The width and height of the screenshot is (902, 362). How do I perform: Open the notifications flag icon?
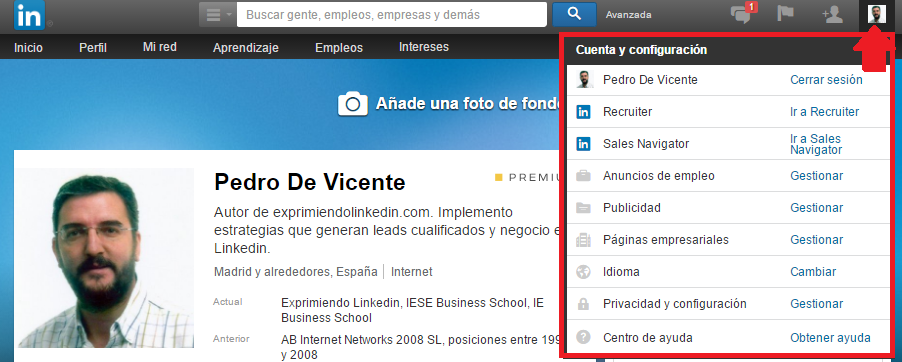[x=785, y=13]
